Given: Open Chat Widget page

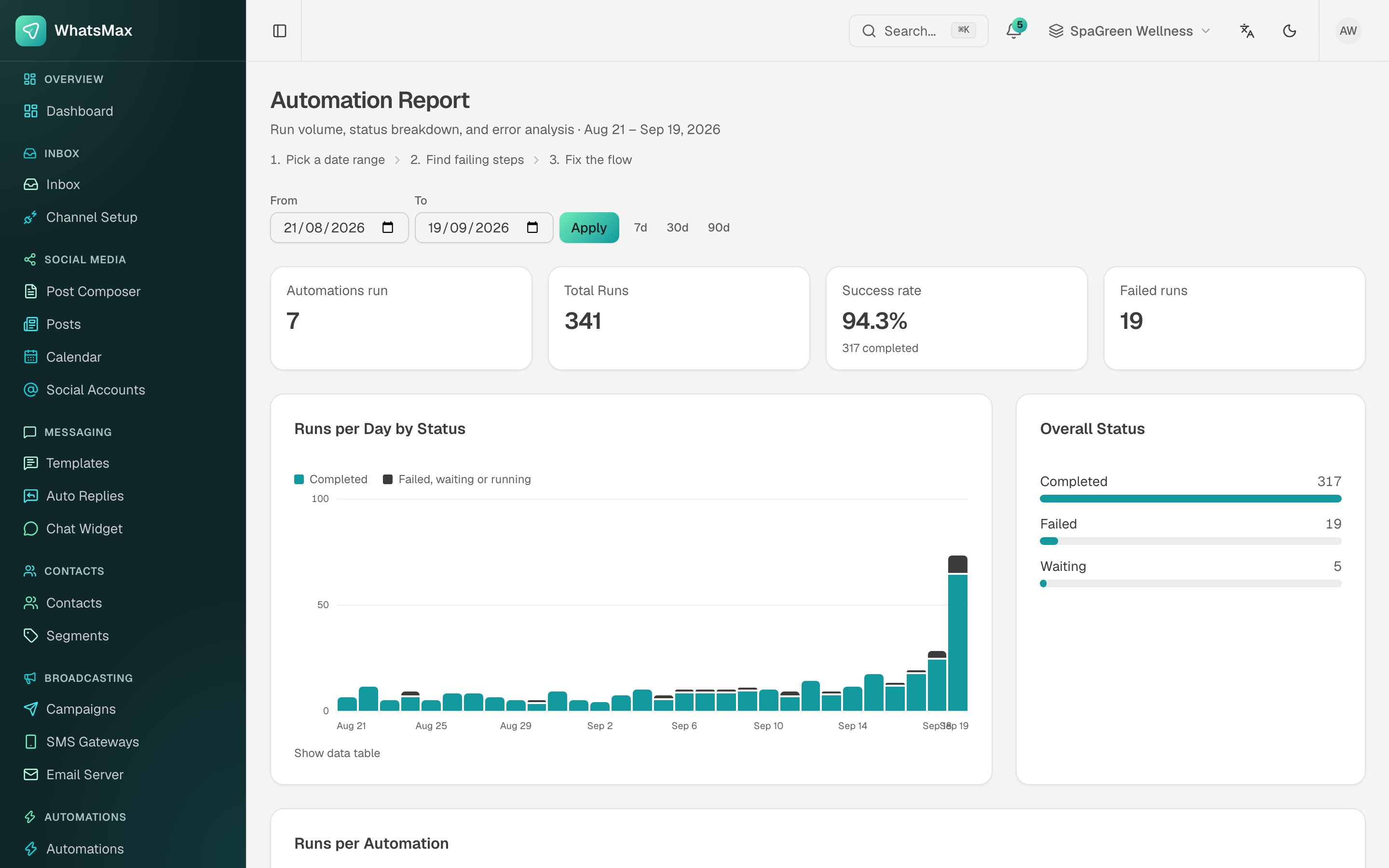Looking at the screenshot, I should [x=84, y=528].
